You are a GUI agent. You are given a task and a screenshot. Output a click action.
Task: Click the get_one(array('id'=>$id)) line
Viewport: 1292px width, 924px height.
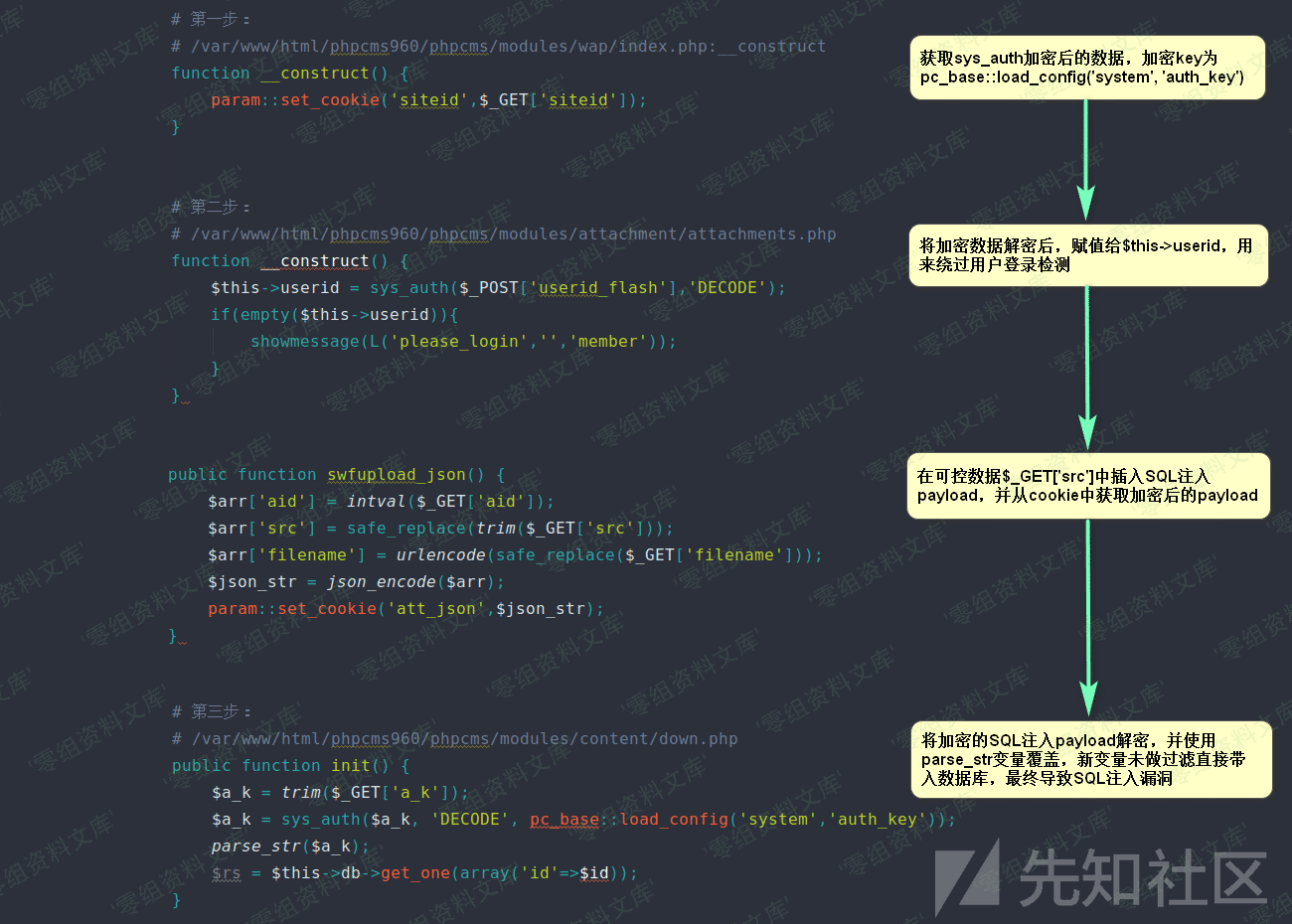pos(424,873)
